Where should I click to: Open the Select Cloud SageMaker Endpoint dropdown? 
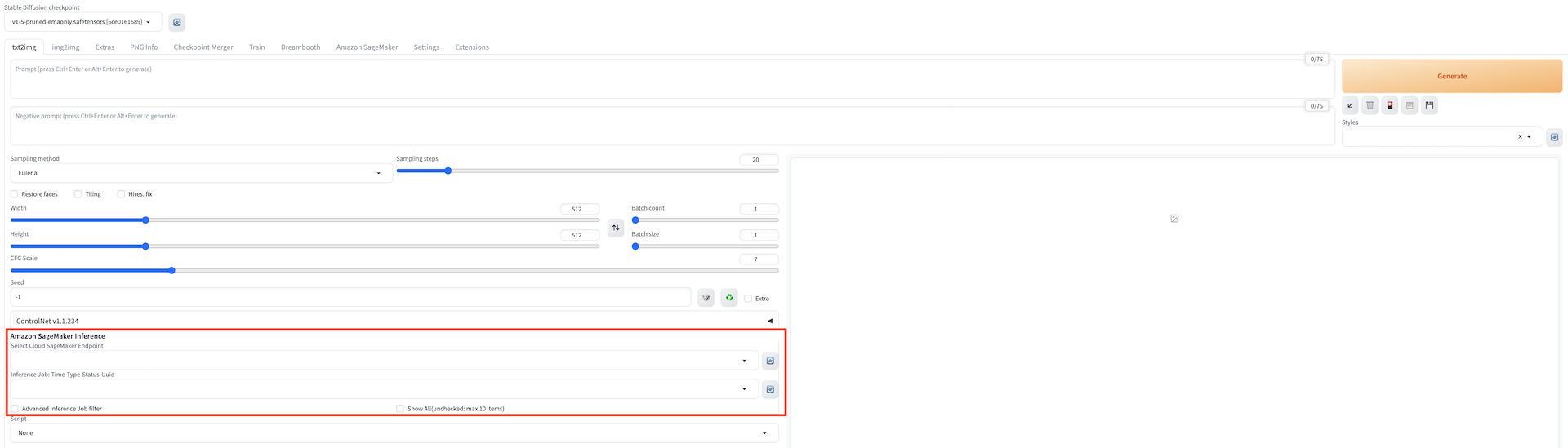click(x=384, y=361)
